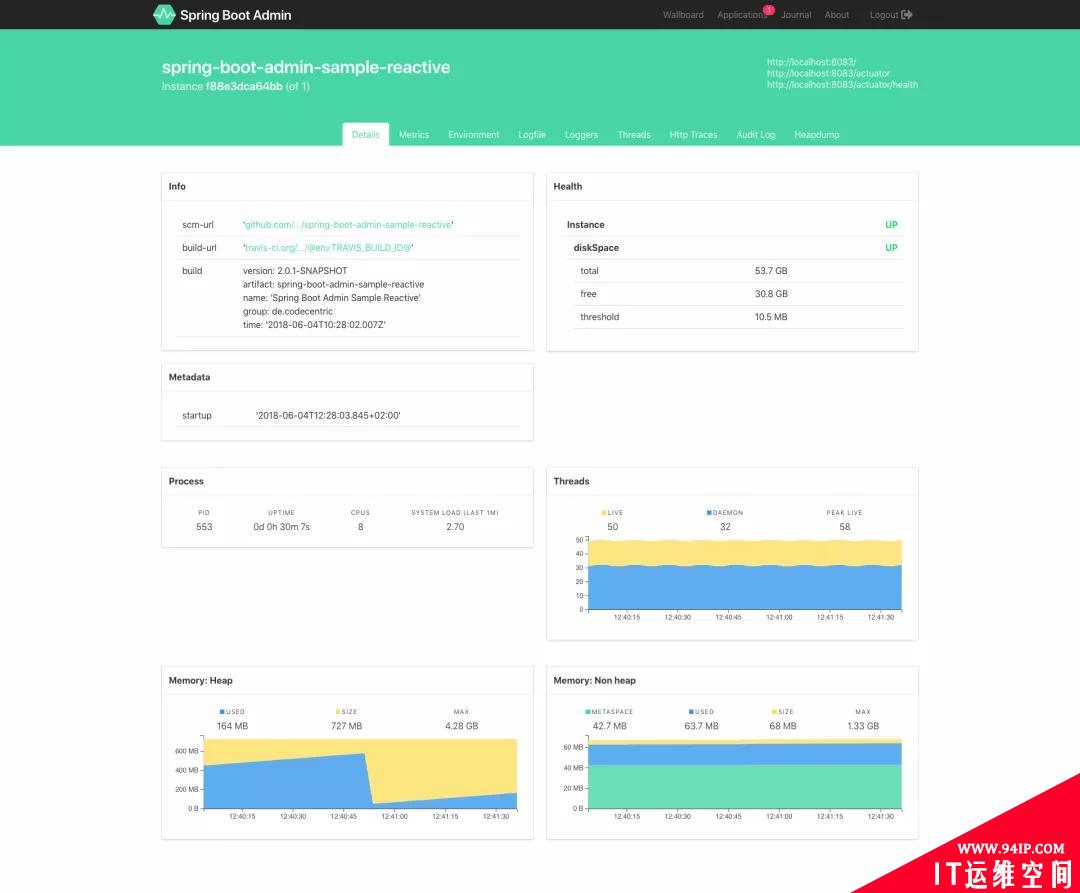Open the Logfile tab

(x=532, y=134)
